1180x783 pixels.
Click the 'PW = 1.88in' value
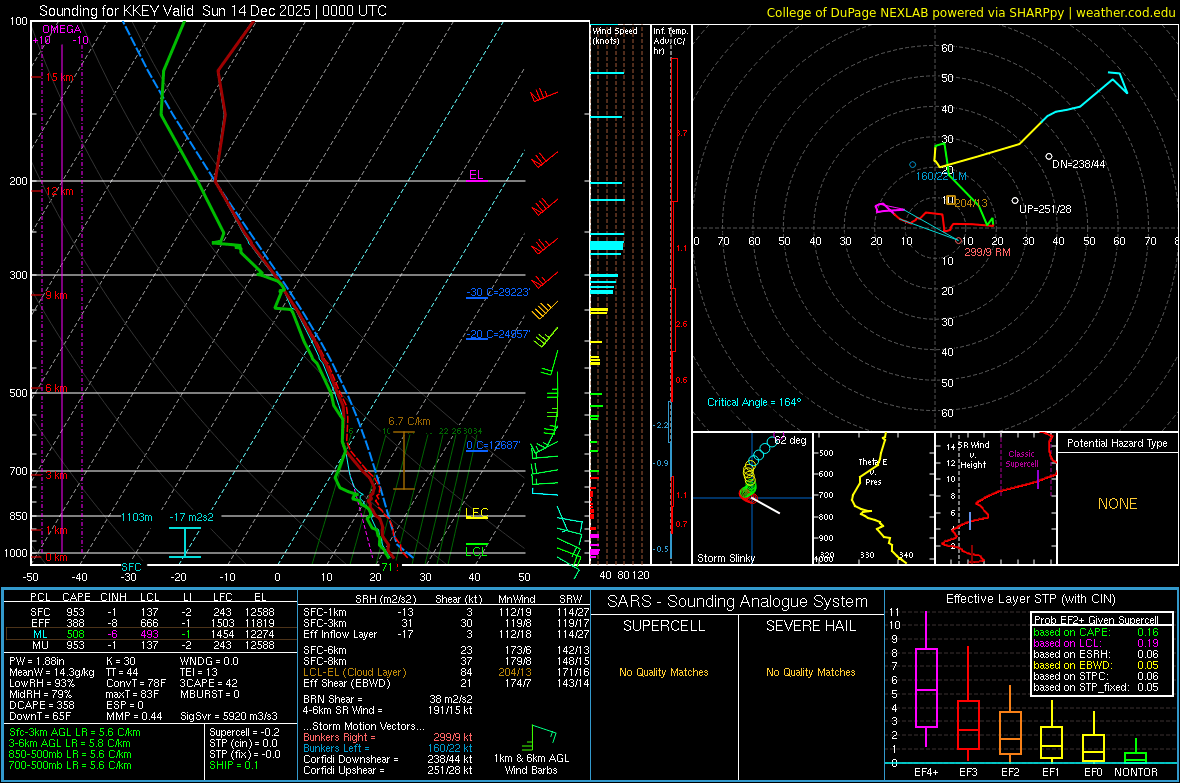[36, 661]
